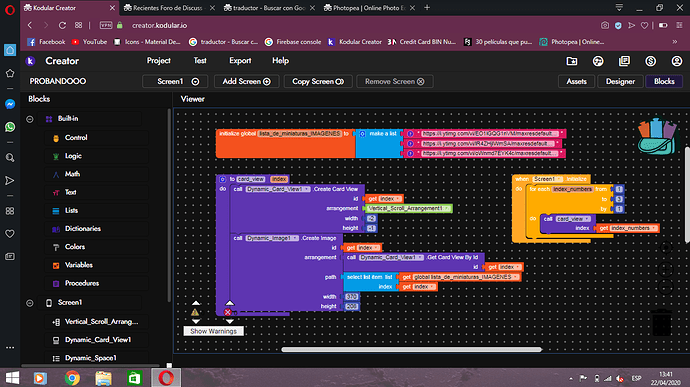This screenshot has width=690, height=387.
Task: Collapse the Screen1 component tree
Action: click(29, 303)
